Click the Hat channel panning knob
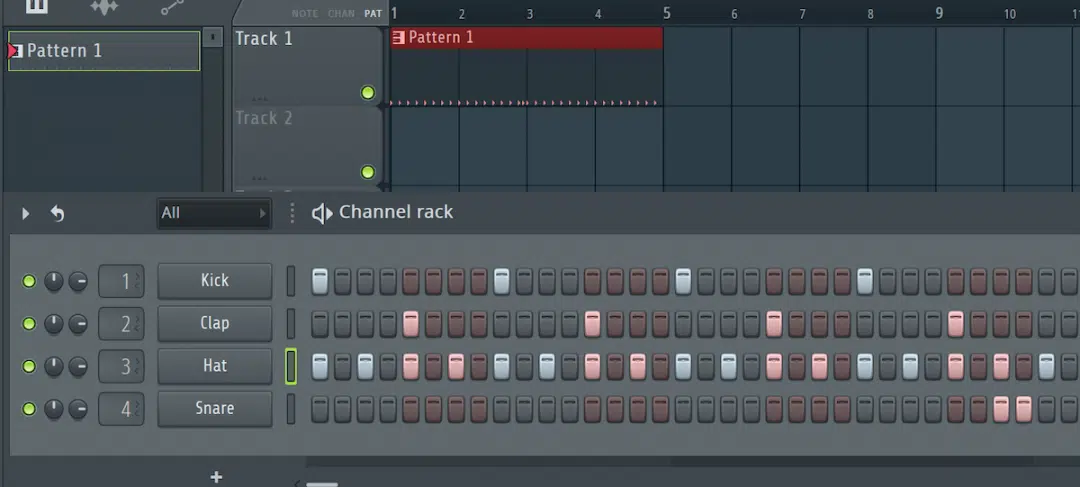This screenshot has width=1080, height=487. click(x=54, y=366)
